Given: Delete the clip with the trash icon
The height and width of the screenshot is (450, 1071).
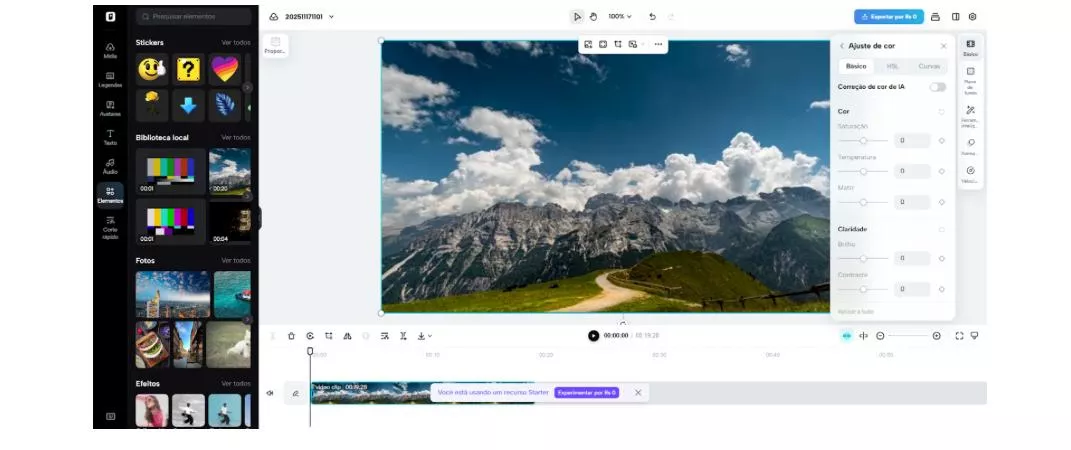Looking at the screenshot, I should coord(291,336).
